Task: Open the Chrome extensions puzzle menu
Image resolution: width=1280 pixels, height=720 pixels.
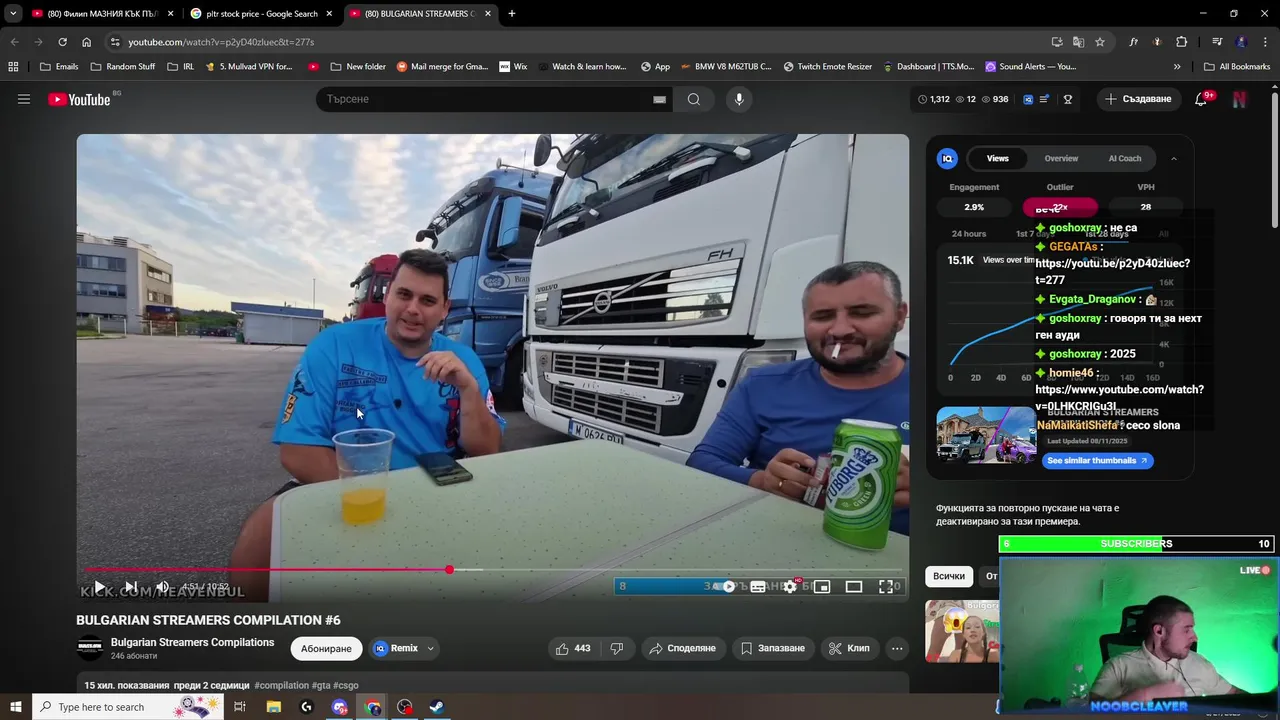Action: (1181, 42)
